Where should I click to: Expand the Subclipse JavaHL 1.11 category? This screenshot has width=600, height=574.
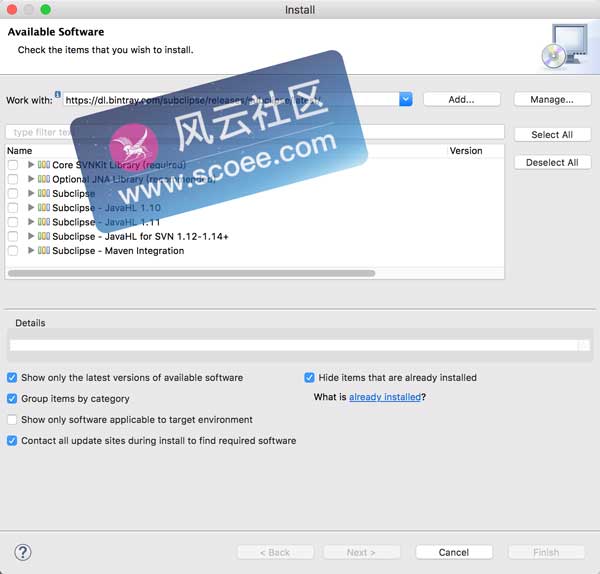[x=31, y=222]
